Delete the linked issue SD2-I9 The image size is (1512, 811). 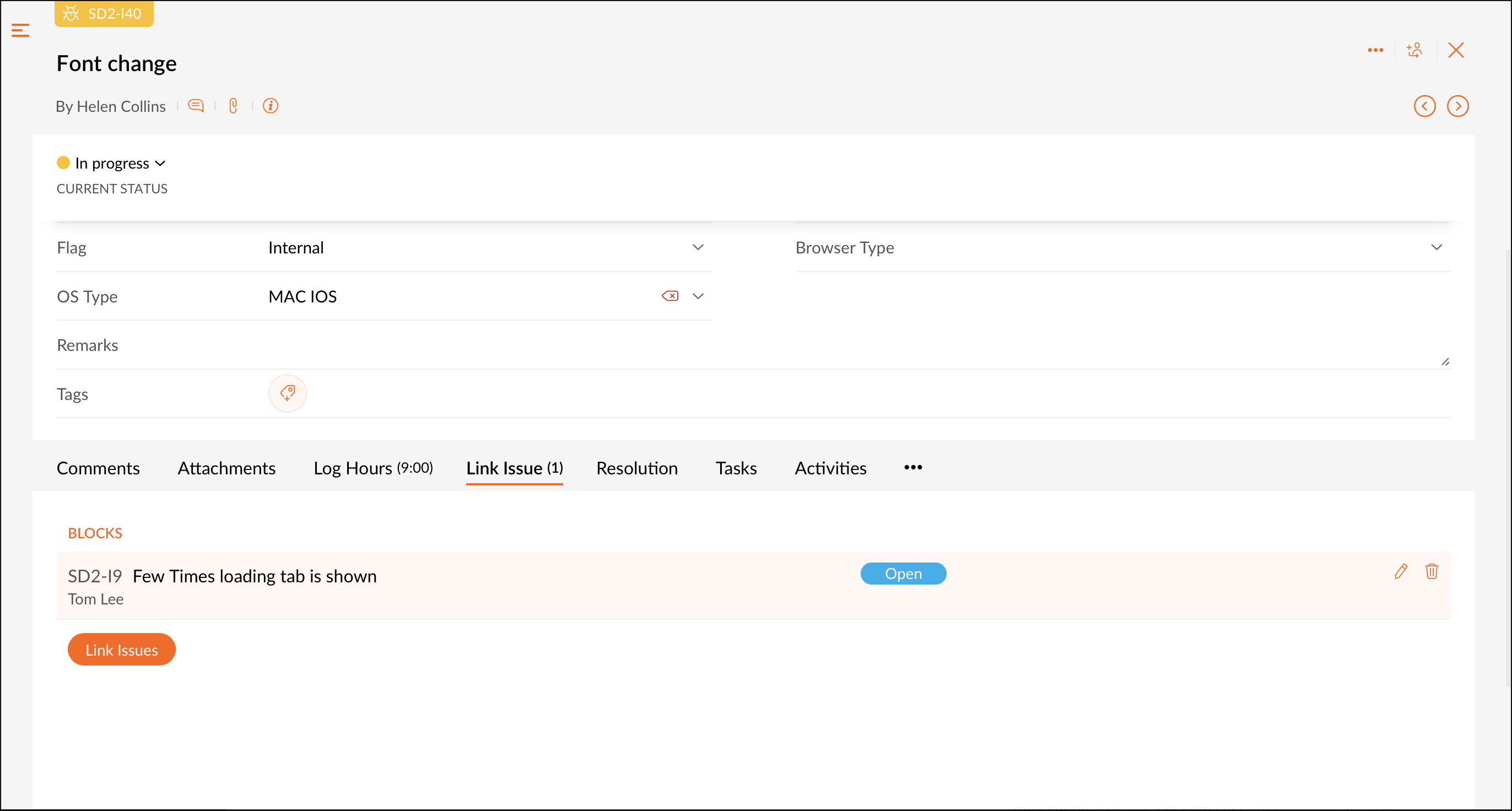[1431, 571]
